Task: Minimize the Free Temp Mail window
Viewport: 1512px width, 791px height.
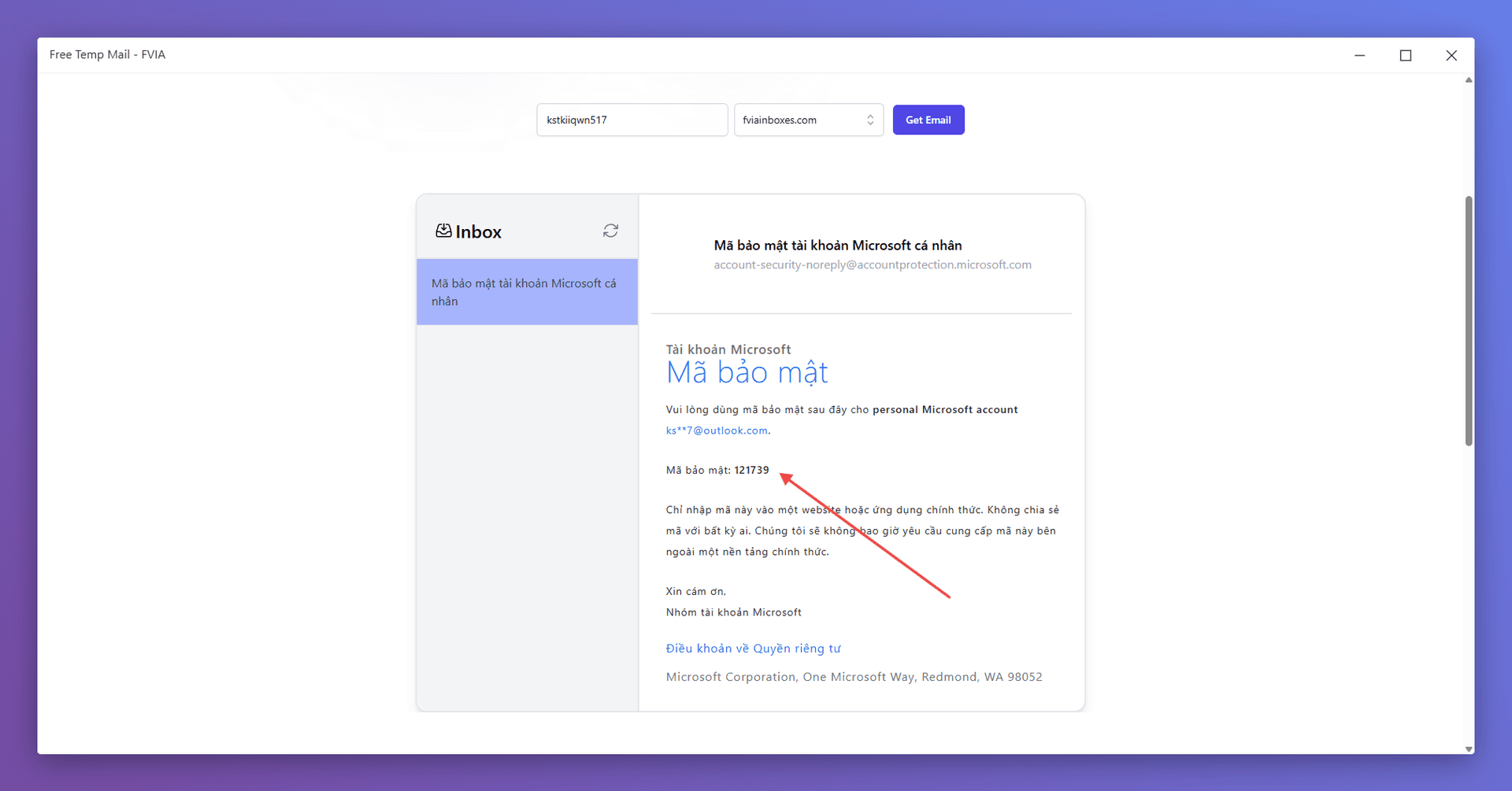Action: point(1359,55)
